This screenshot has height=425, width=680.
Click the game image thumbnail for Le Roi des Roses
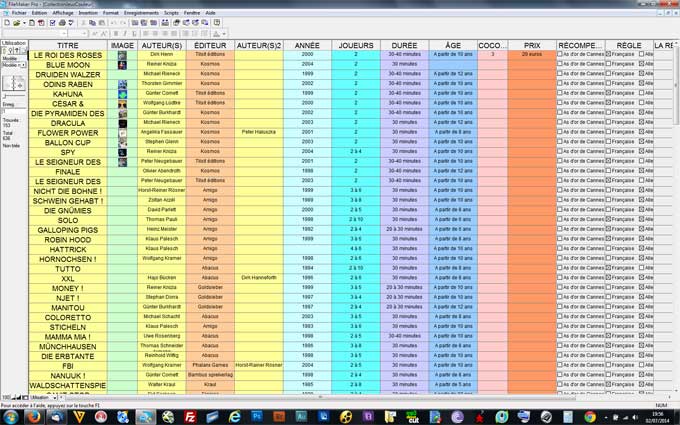[x=122, y=55]
